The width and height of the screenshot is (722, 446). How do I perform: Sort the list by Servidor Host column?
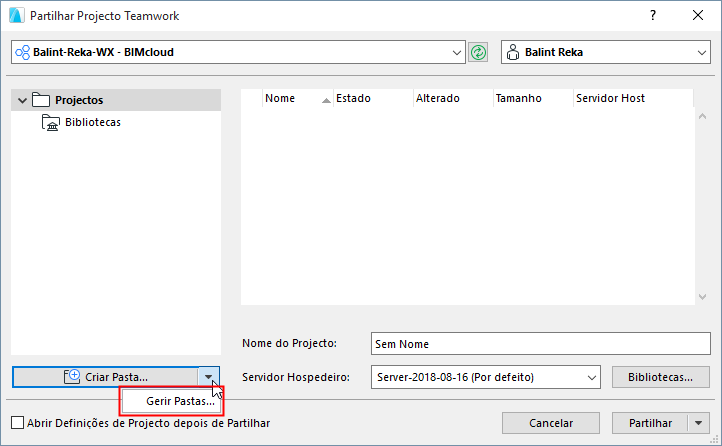633,98
